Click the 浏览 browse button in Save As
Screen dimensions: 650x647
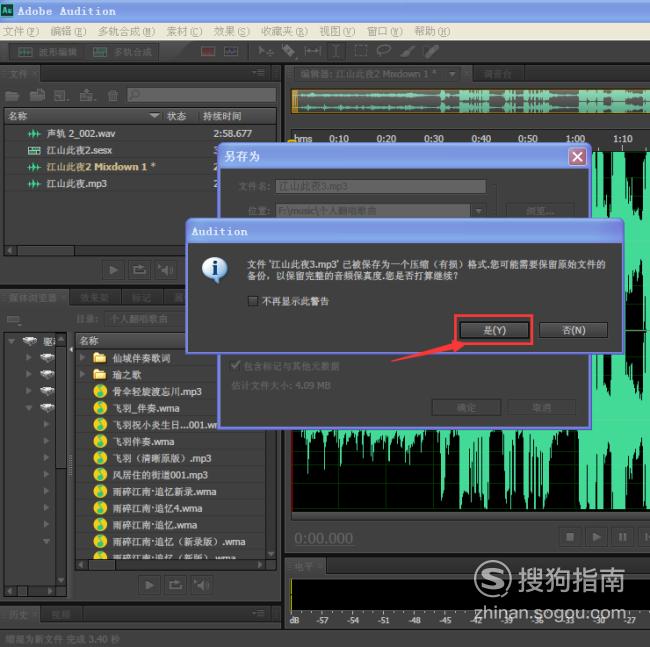pyautogui.click(x=540, y=211)
